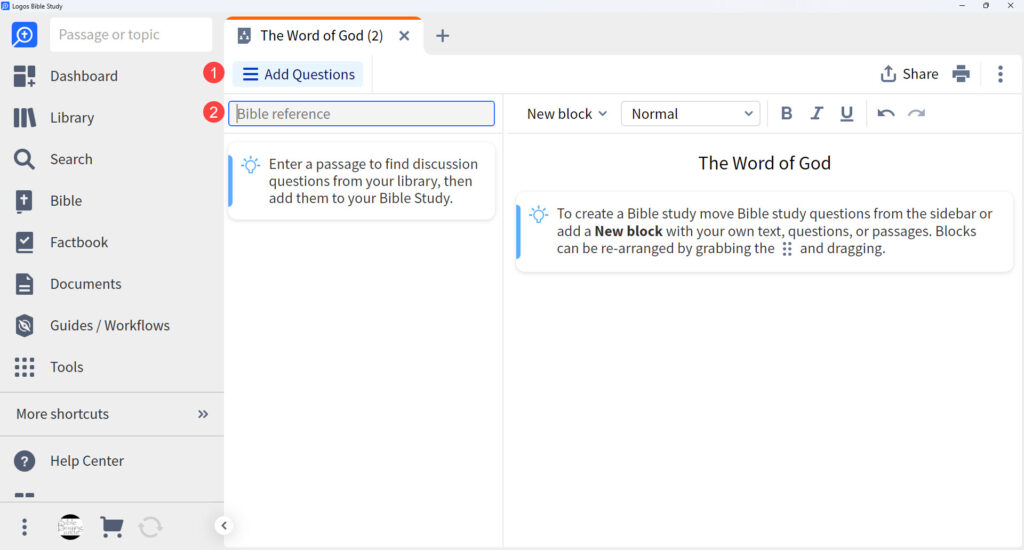Click the Logos home search icon
1024x550 pixels.
(24, 35)
